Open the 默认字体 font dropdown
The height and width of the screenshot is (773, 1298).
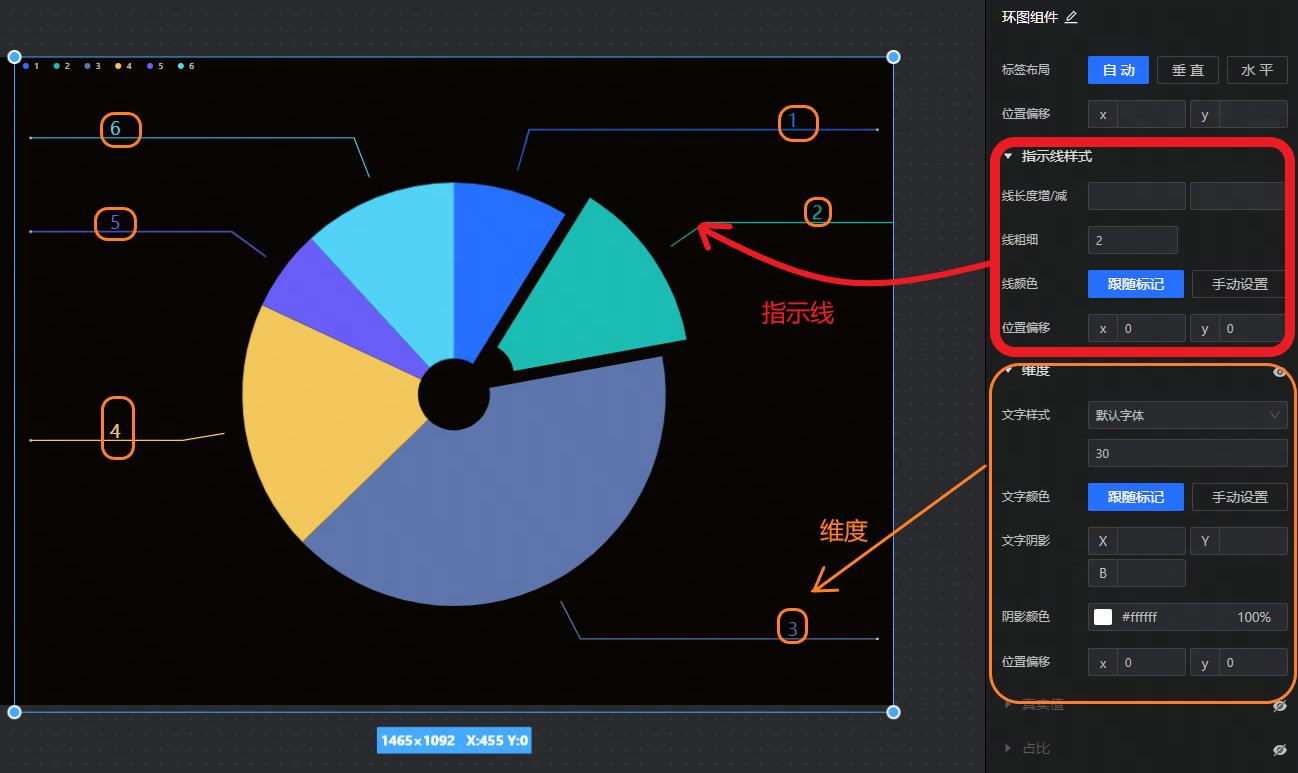1187,415
